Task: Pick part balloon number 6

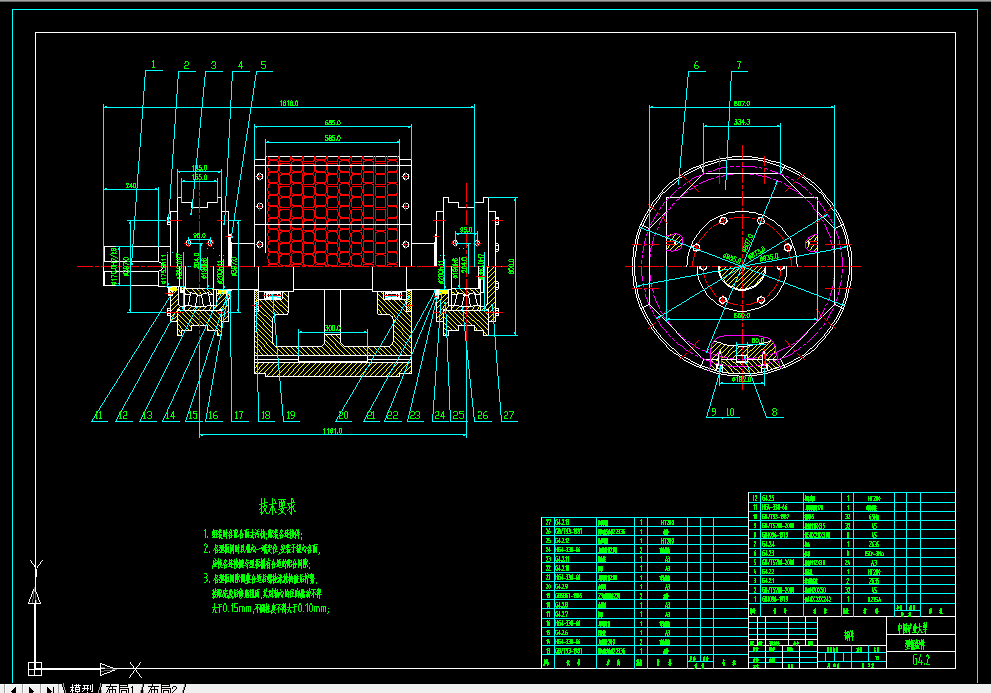Action: tap(696, 65)
